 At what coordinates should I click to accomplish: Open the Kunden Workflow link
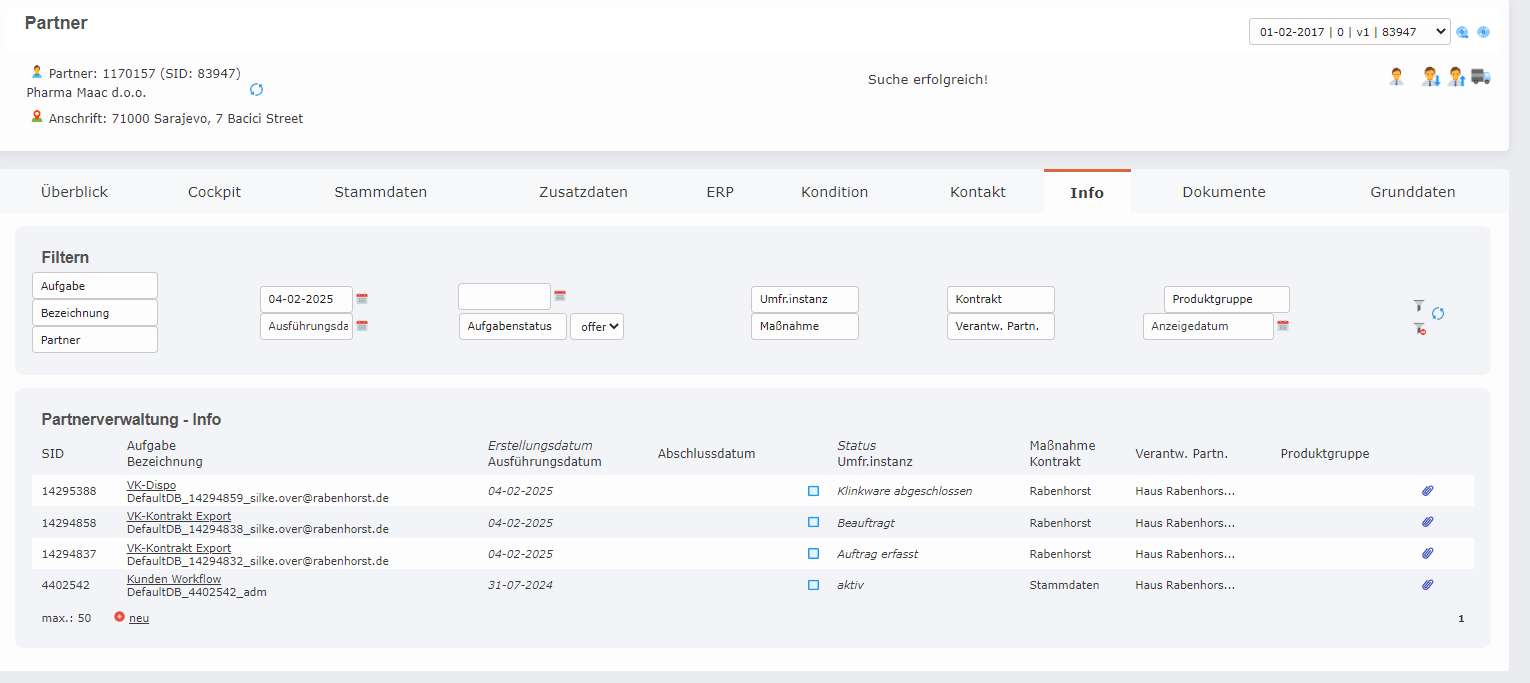coord(174,579)
